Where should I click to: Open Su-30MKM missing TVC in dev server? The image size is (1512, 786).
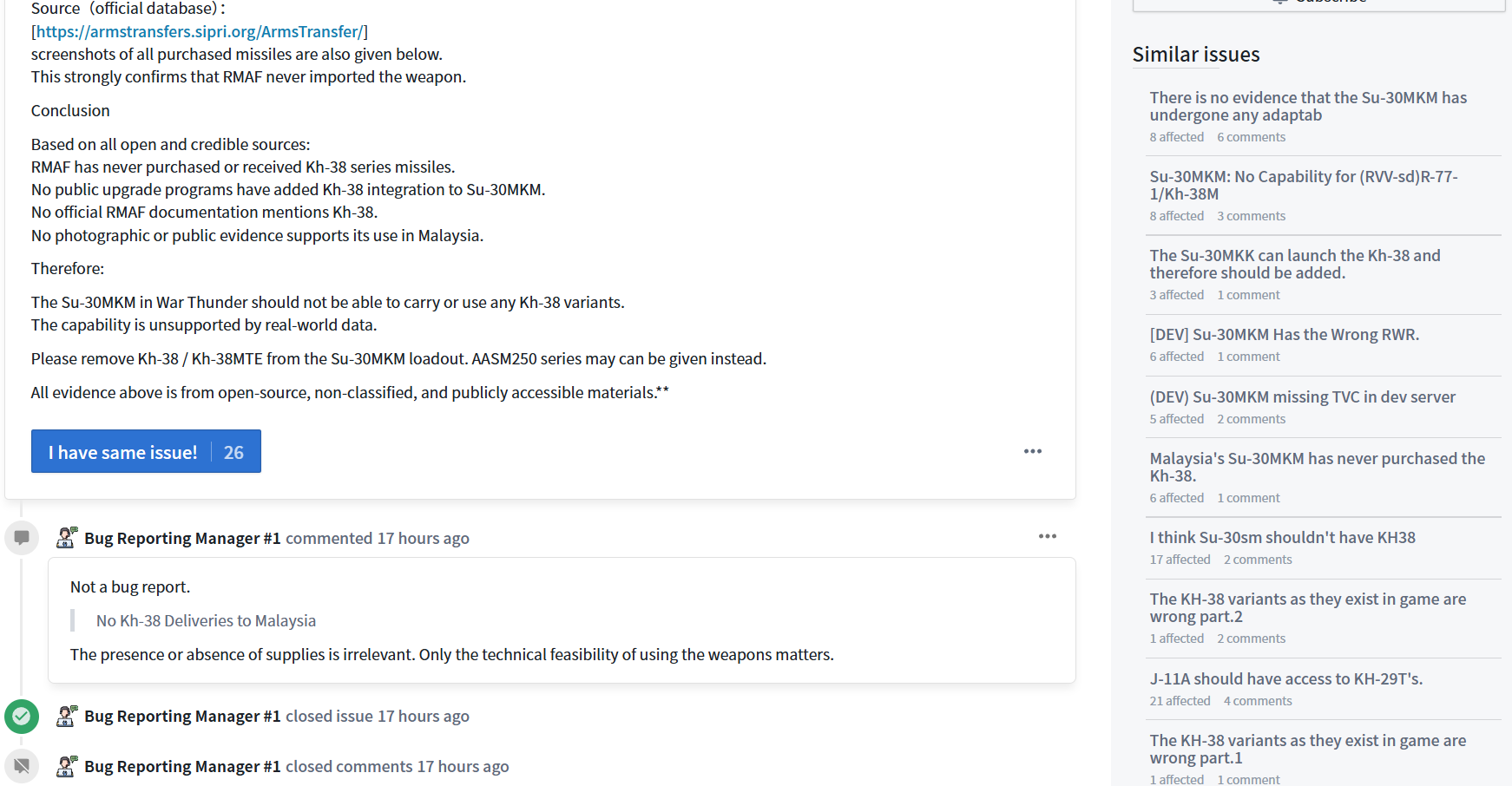(1302, 397)
